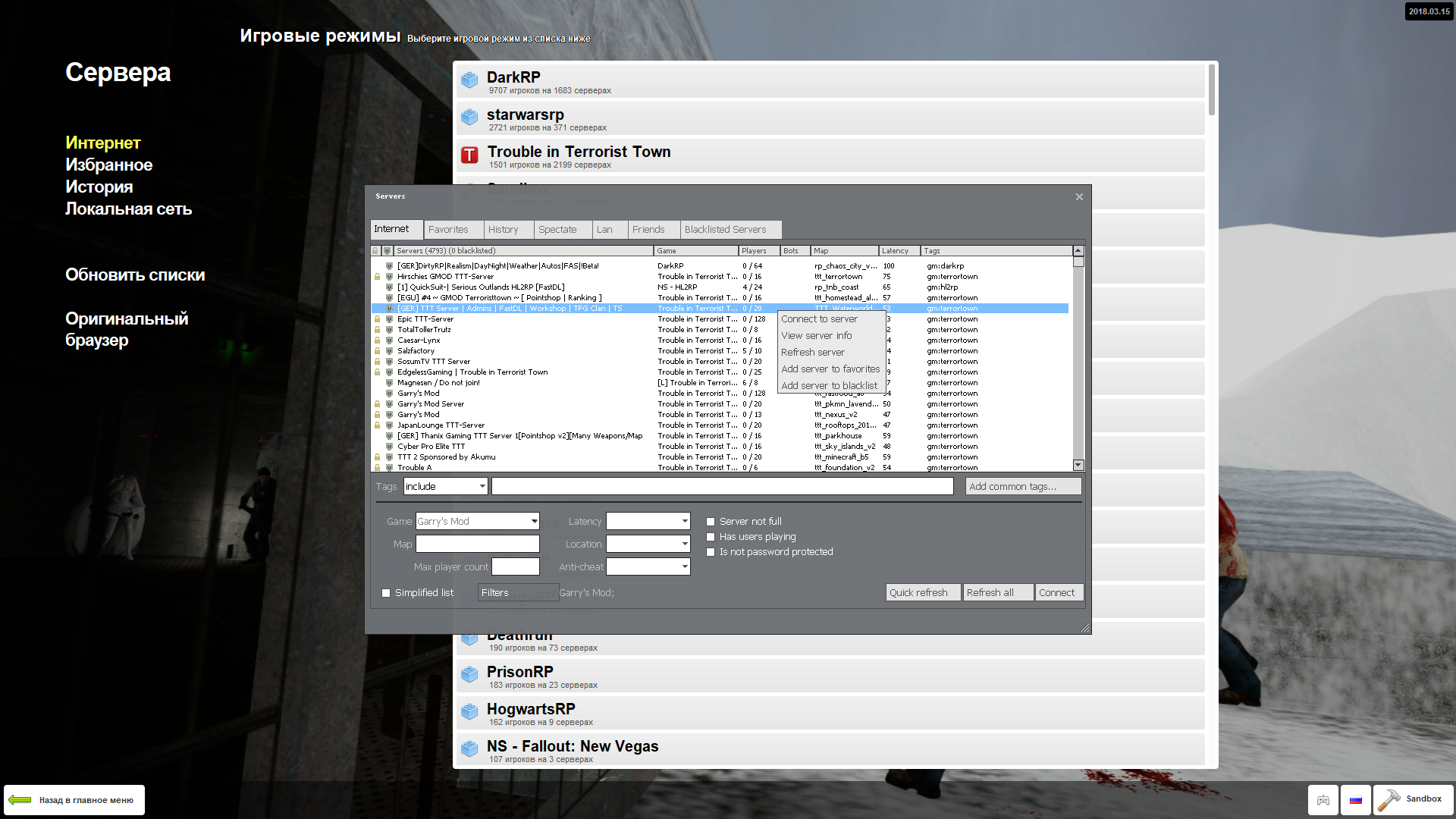Switch to the Blacklisted Servers tab
1456x819 pixels.
tap(731, 230)
